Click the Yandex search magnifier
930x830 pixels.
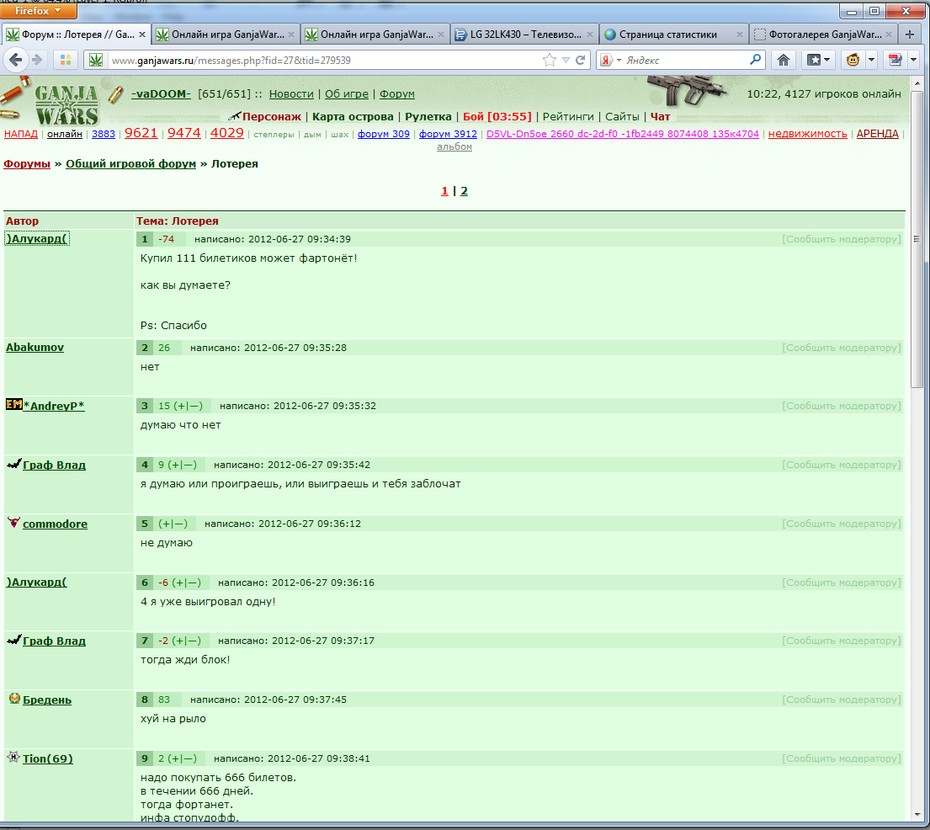(x=755, y=59)
